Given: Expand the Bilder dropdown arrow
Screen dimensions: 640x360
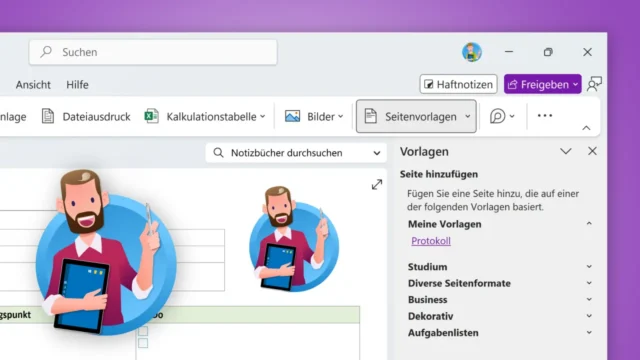Looking at the screenshot, I should [x=340, y=116].
